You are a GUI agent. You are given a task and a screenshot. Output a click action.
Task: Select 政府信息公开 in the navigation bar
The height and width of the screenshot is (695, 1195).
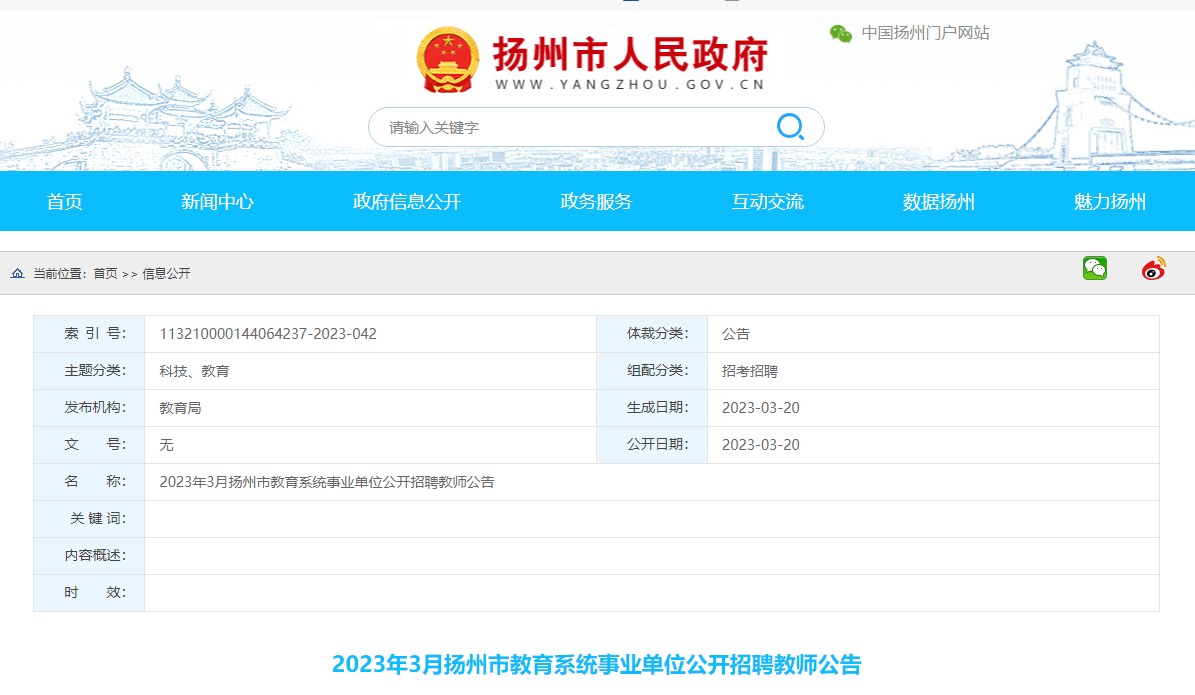click(407, 202)
